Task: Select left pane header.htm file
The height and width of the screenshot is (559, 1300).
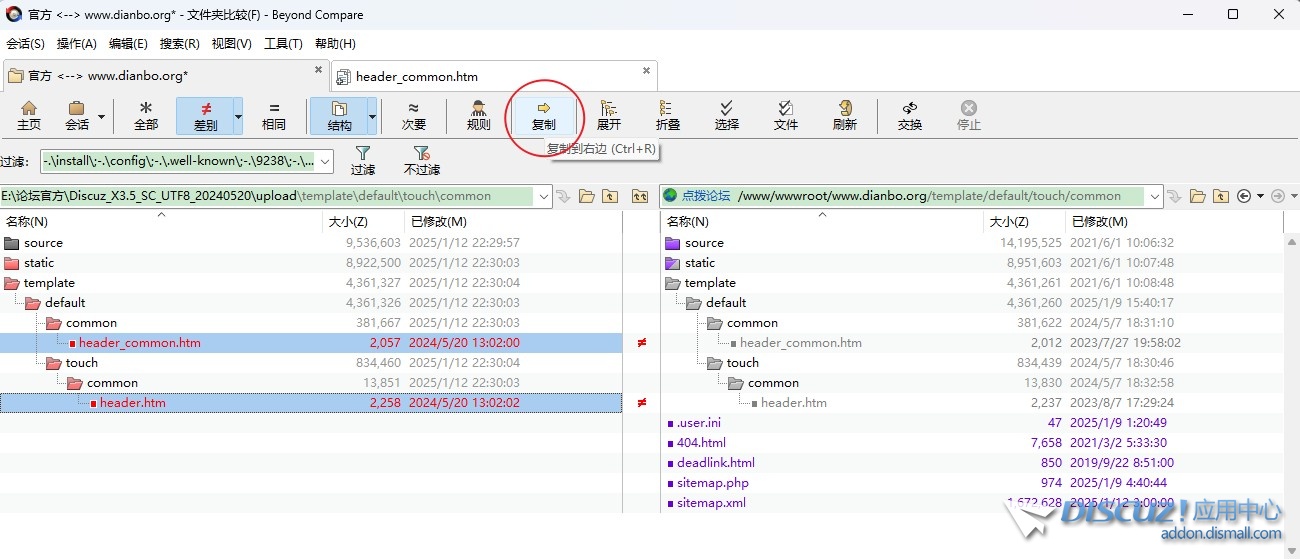Action: point(132,403)
